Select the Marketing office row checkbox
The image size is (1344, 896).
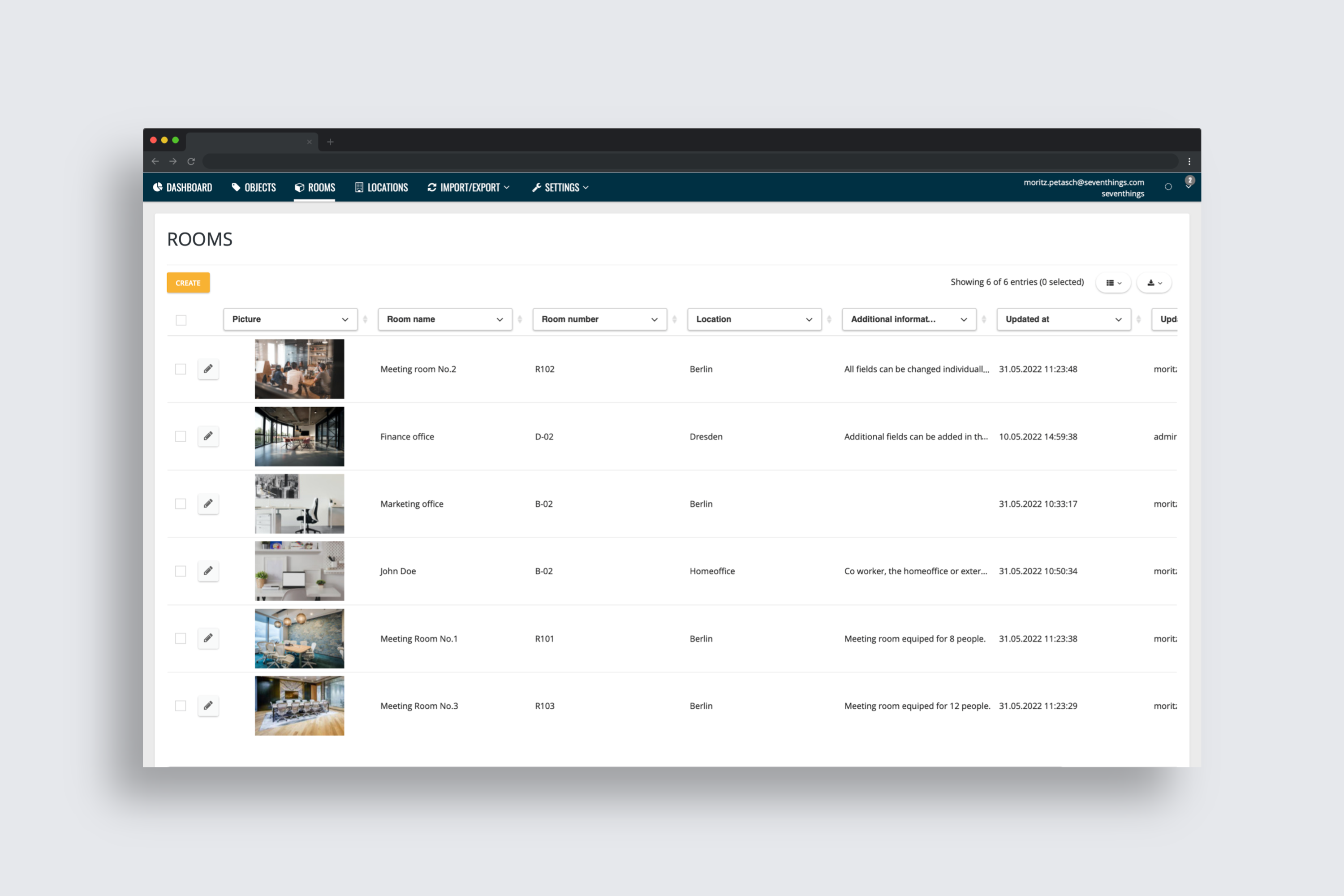click(x=181, y=504)
